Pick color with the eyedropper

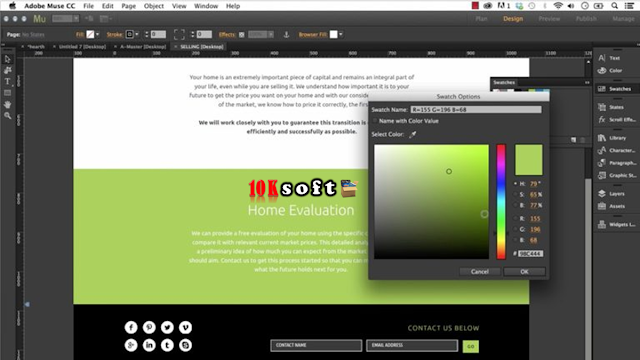(x=413, y=134)
